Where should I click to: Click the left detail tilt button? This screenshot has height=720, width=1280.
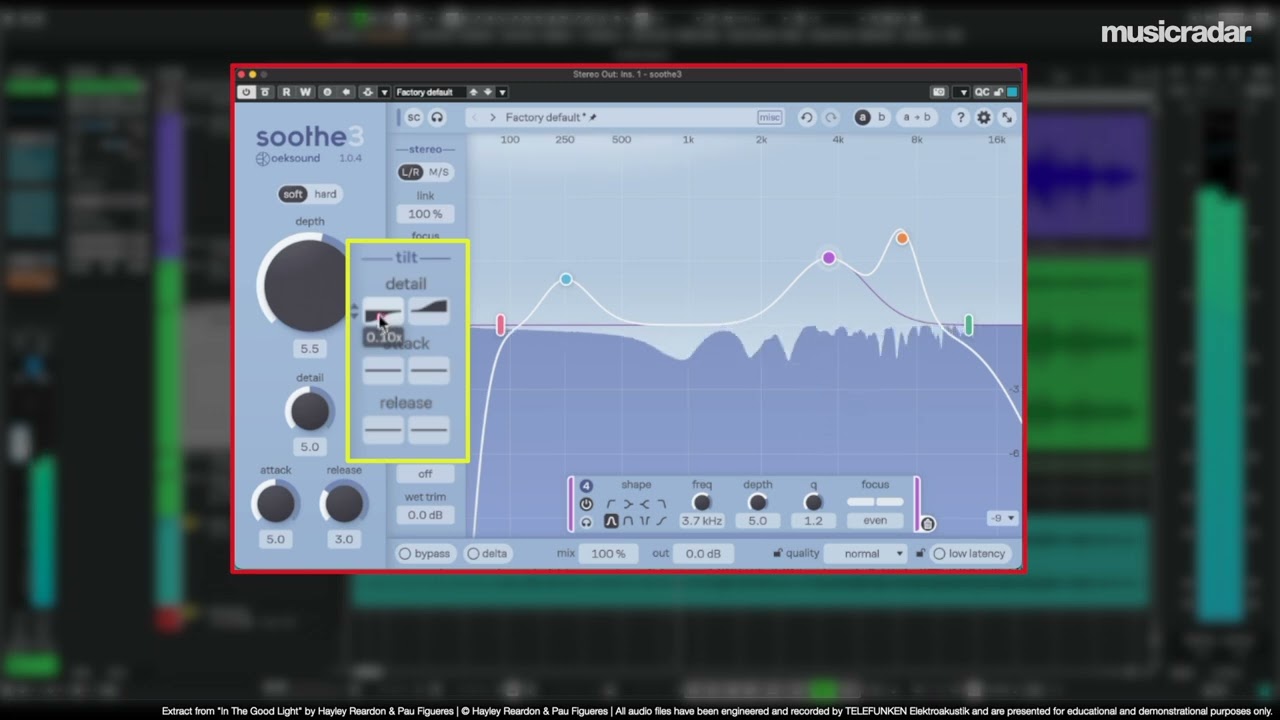(383, 311)
